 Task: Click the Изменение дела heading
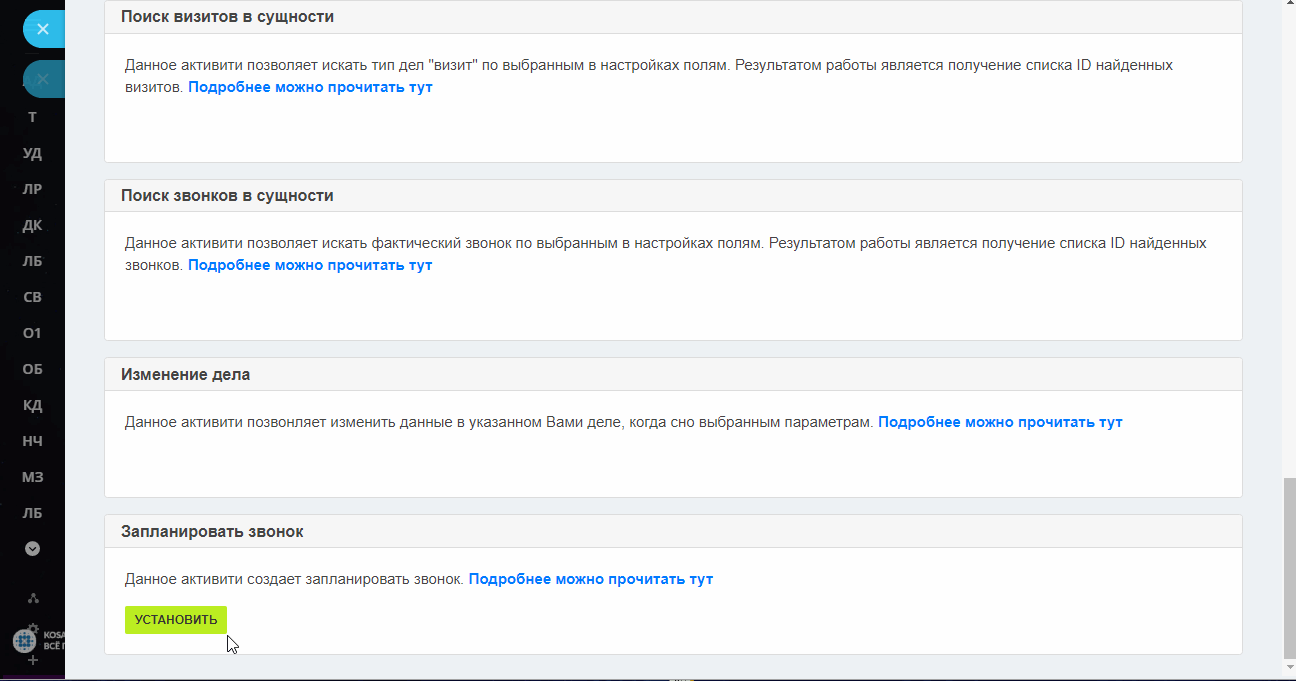point(186,374)
